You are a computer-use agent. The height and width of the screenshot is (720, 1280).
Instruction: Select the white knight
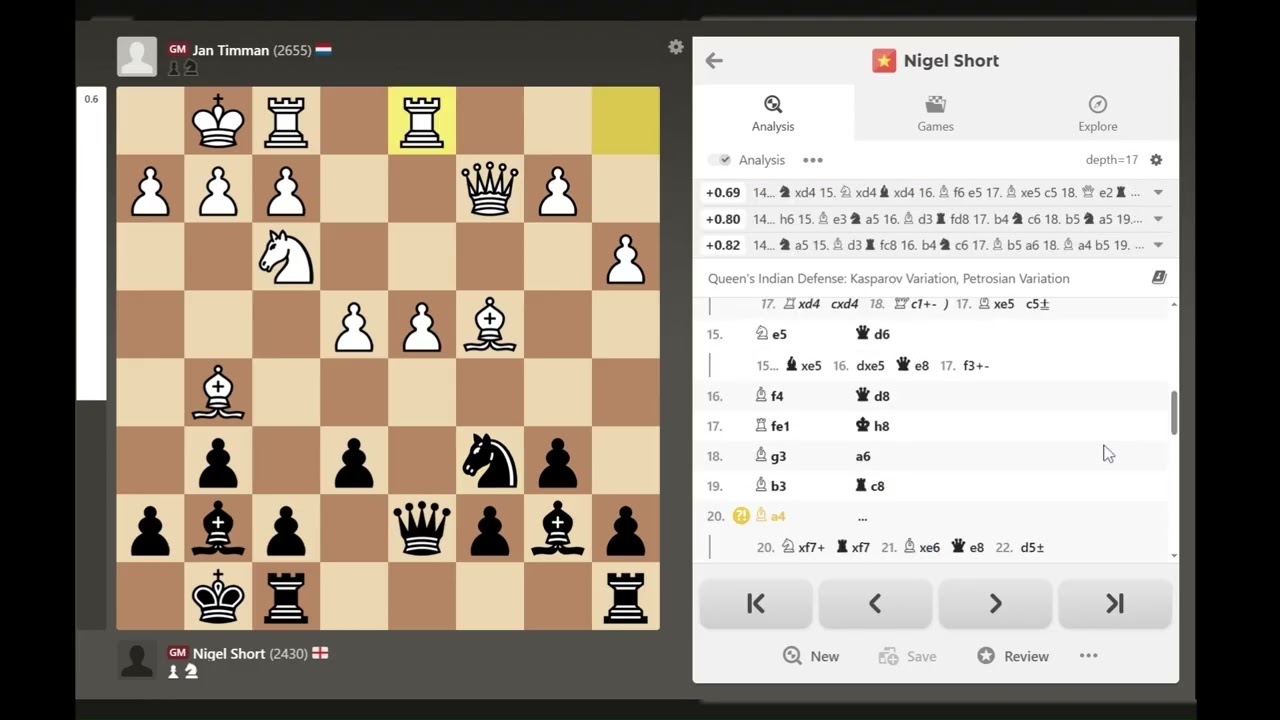tap(286, 257)
